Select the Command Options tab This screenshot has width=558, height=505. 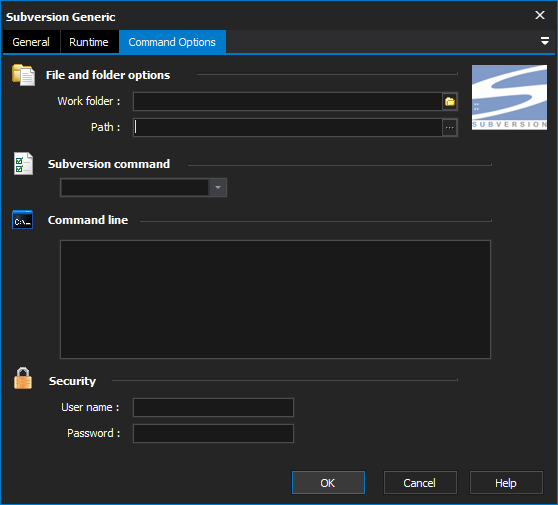click(x=172, y=42)
